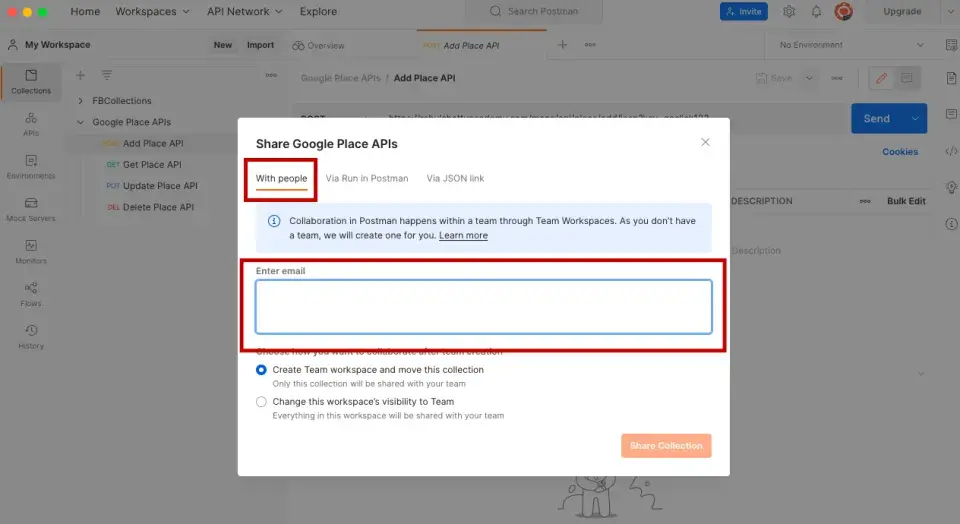Select Update Place API in the tree

[160, 186]
